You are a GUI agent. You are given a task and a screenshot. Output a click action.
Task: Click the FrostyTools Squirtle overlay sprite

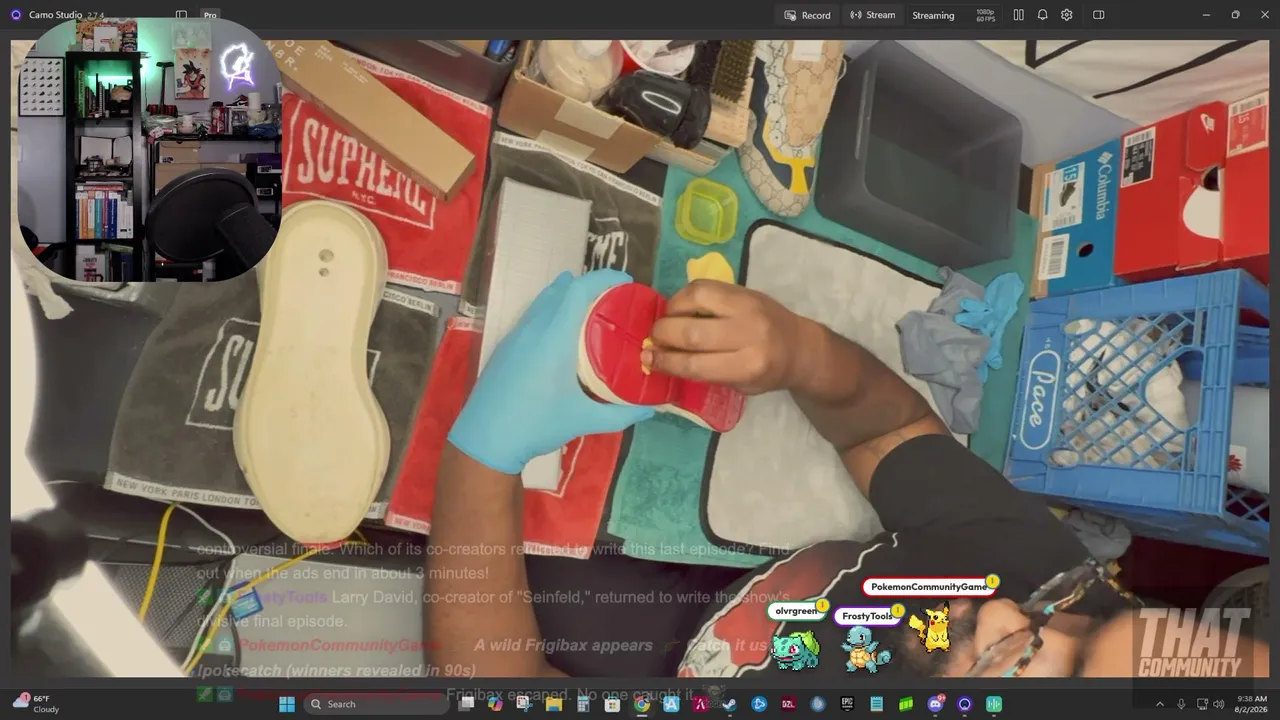pos(865,649)
